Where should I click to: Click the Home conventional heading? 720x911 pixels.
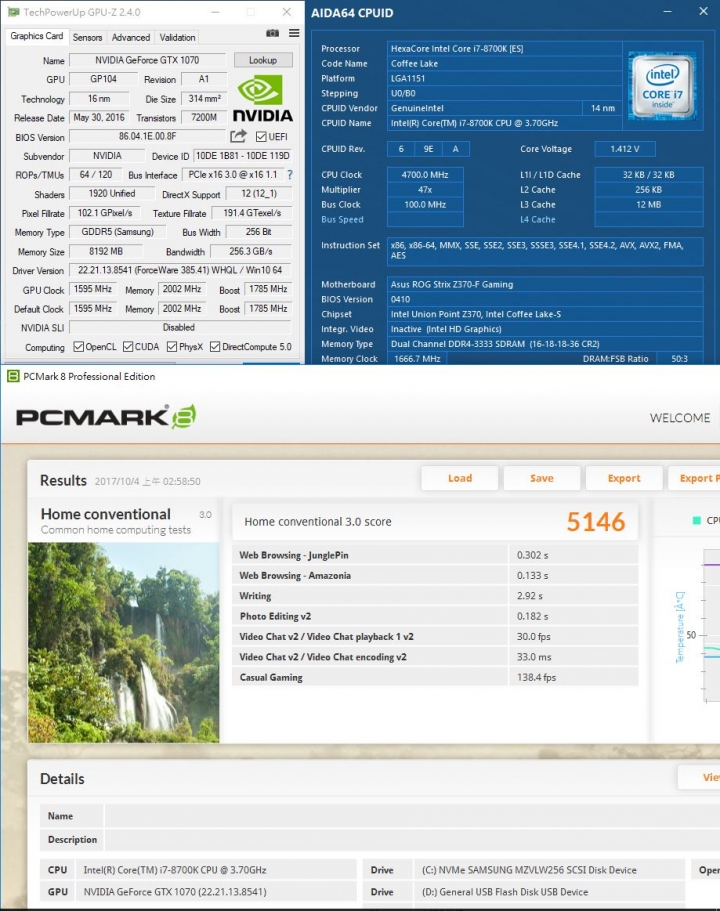click(106, 514)
